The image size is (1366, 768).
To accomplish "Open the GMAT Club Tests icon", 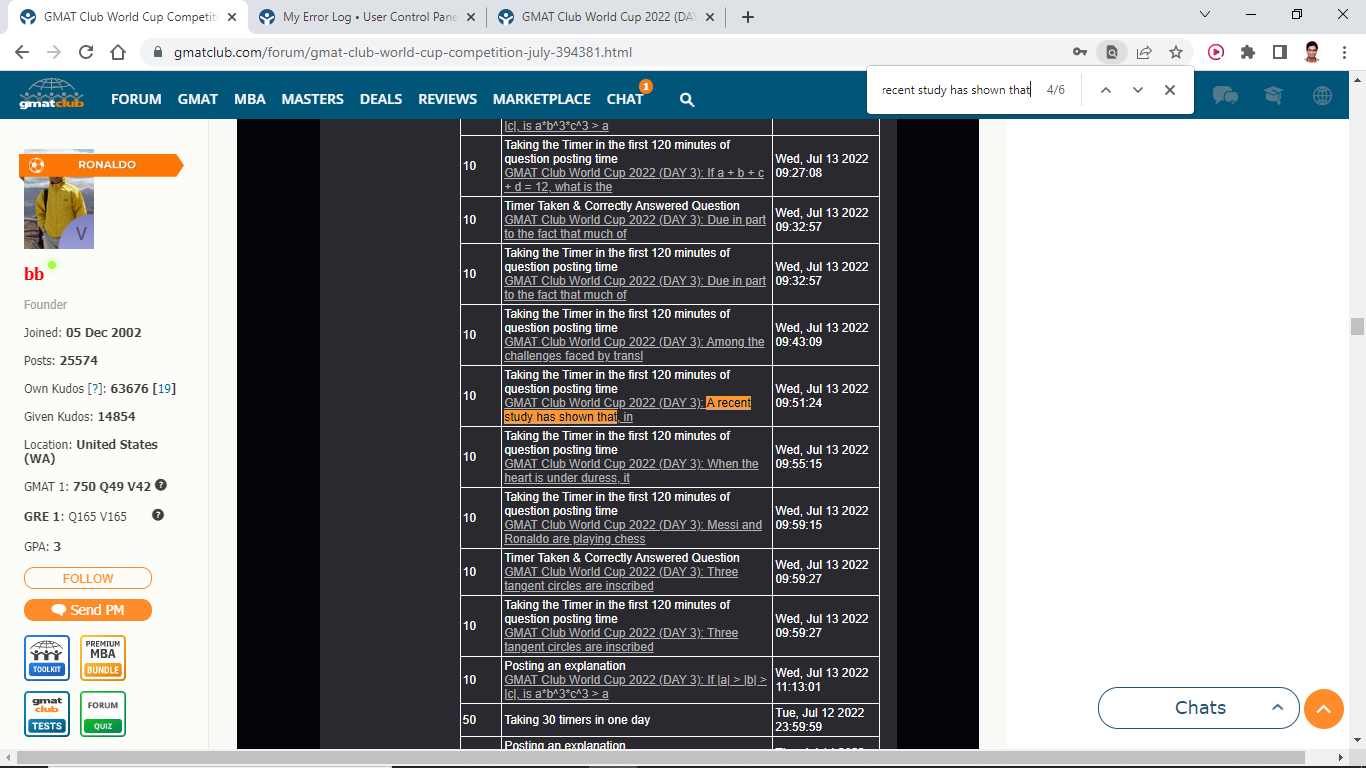I will [47, 714].
